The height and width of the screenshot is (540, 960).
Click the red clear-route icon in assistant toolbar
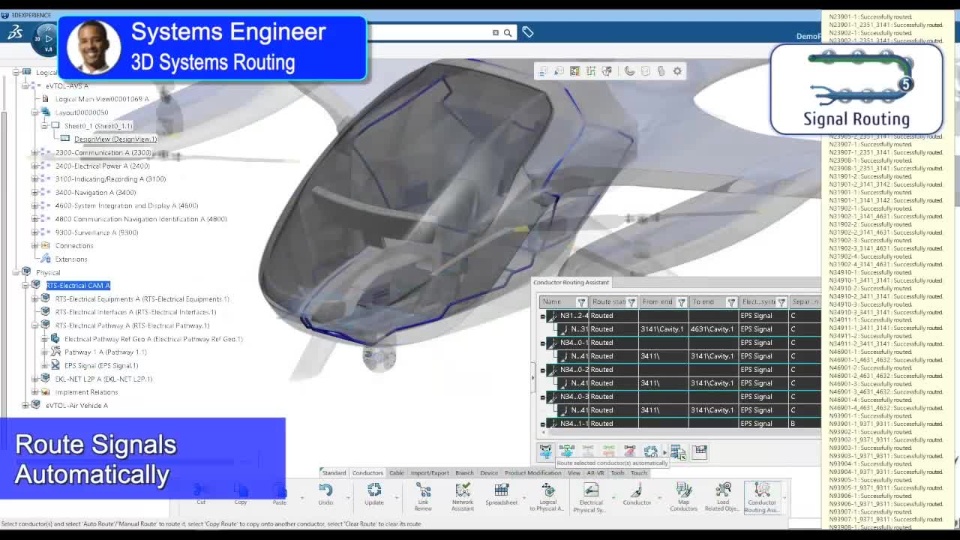click(629, 452)
